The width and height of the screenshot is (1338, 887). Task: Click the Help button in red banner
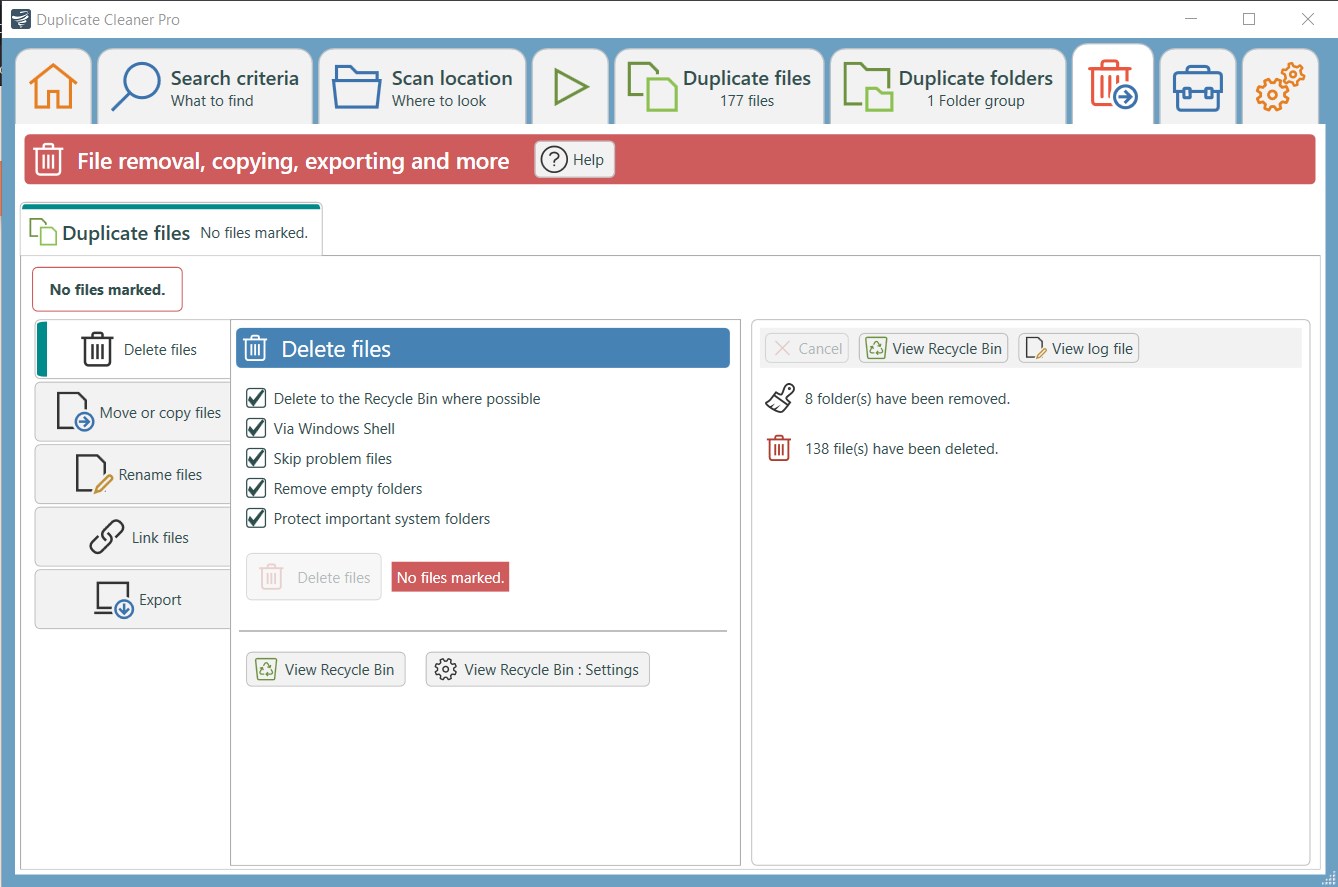pyautogui.click(x=575, y=160)
